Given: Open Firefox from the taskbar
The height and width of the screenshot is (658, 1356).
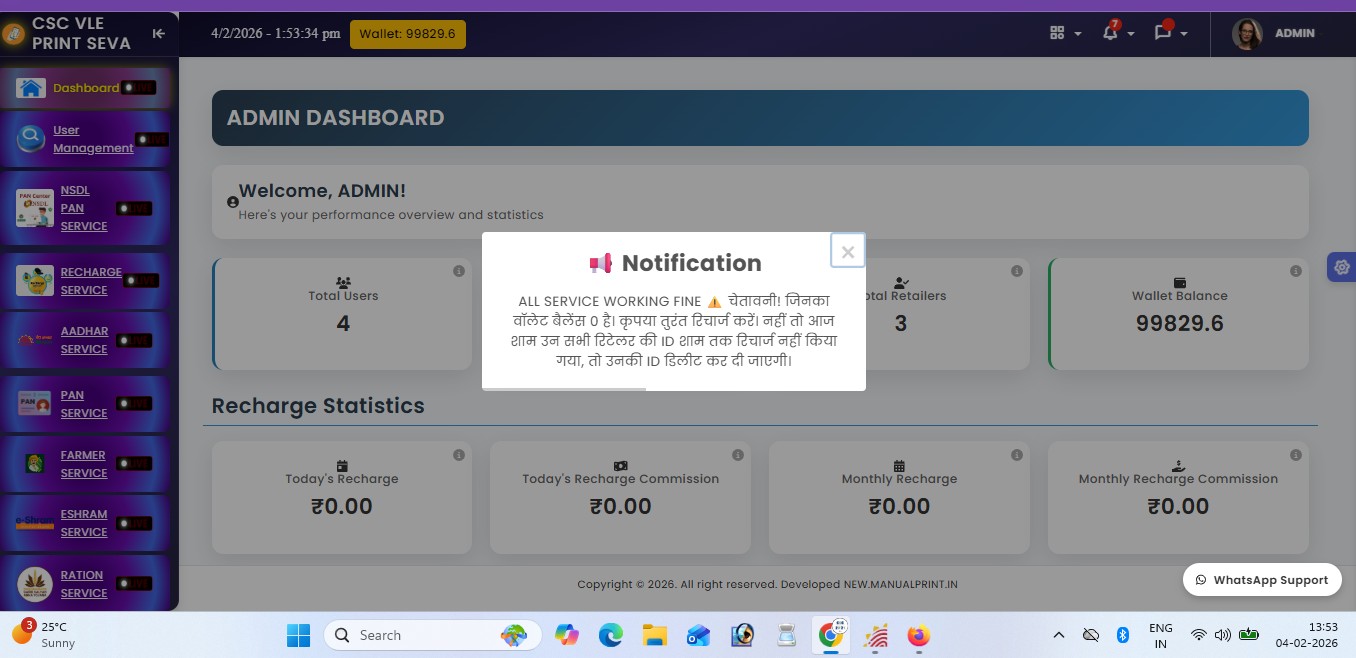Looking at the screenshot, I should click(x=918, y=635).
